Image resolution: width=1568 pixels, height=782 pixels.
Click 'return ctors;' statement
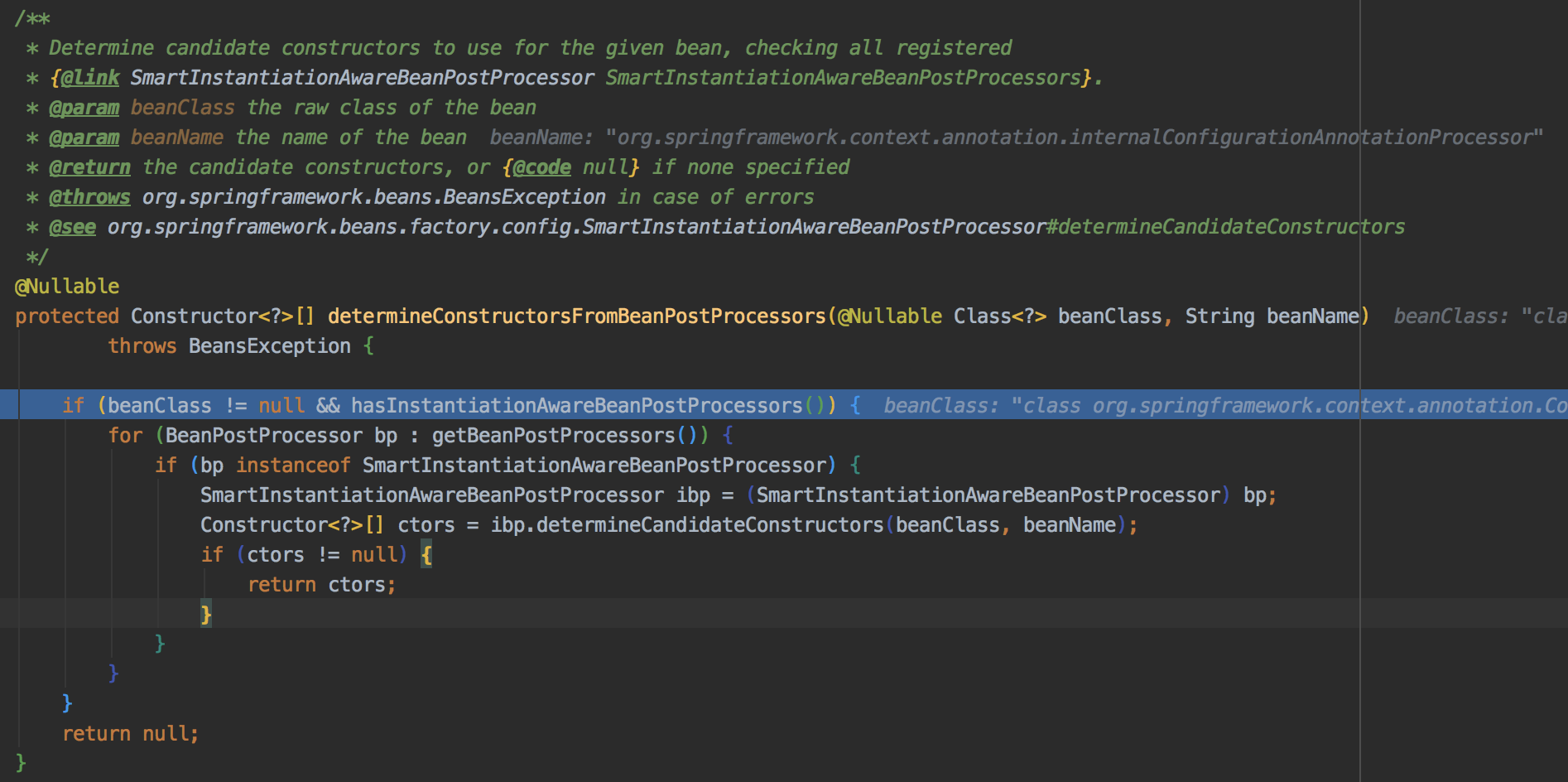[322, 585]
